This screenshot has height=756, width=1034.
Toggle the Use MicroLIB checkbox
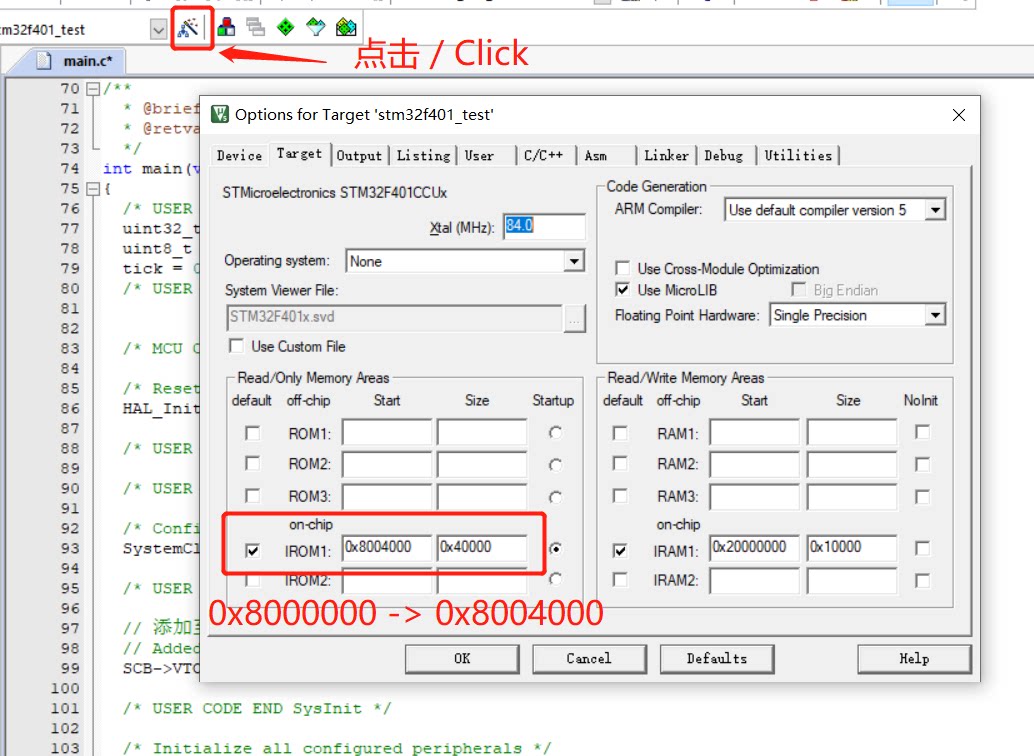(x=622, y=290)
